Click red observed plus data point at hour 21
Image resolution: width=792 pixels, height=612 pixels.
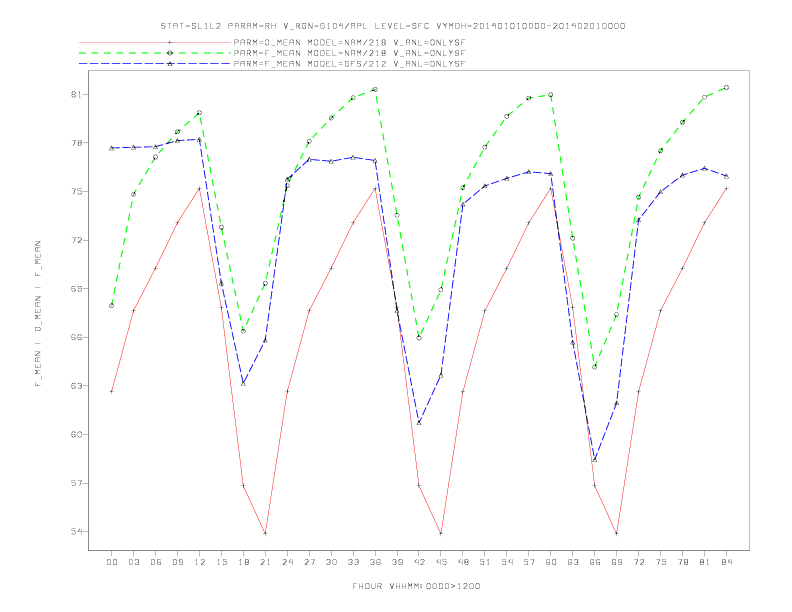265,533
